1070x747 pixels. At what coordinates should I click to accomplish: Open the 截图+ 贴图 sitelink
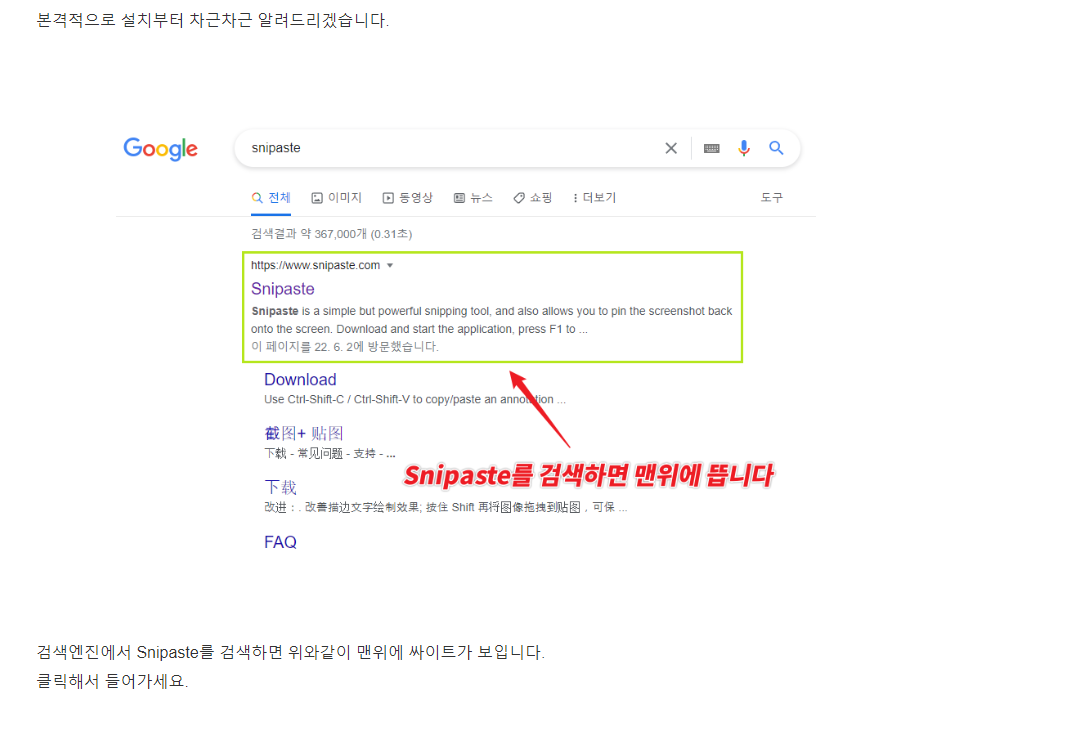304,433
